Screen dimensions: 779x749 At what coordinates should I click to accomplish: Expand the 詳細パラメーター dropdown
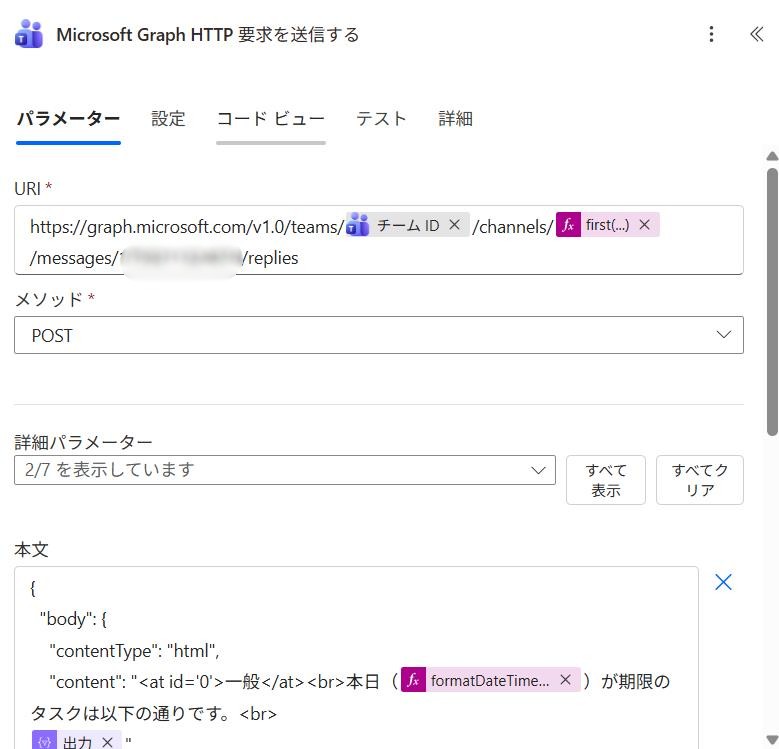(x=285, y=470)
